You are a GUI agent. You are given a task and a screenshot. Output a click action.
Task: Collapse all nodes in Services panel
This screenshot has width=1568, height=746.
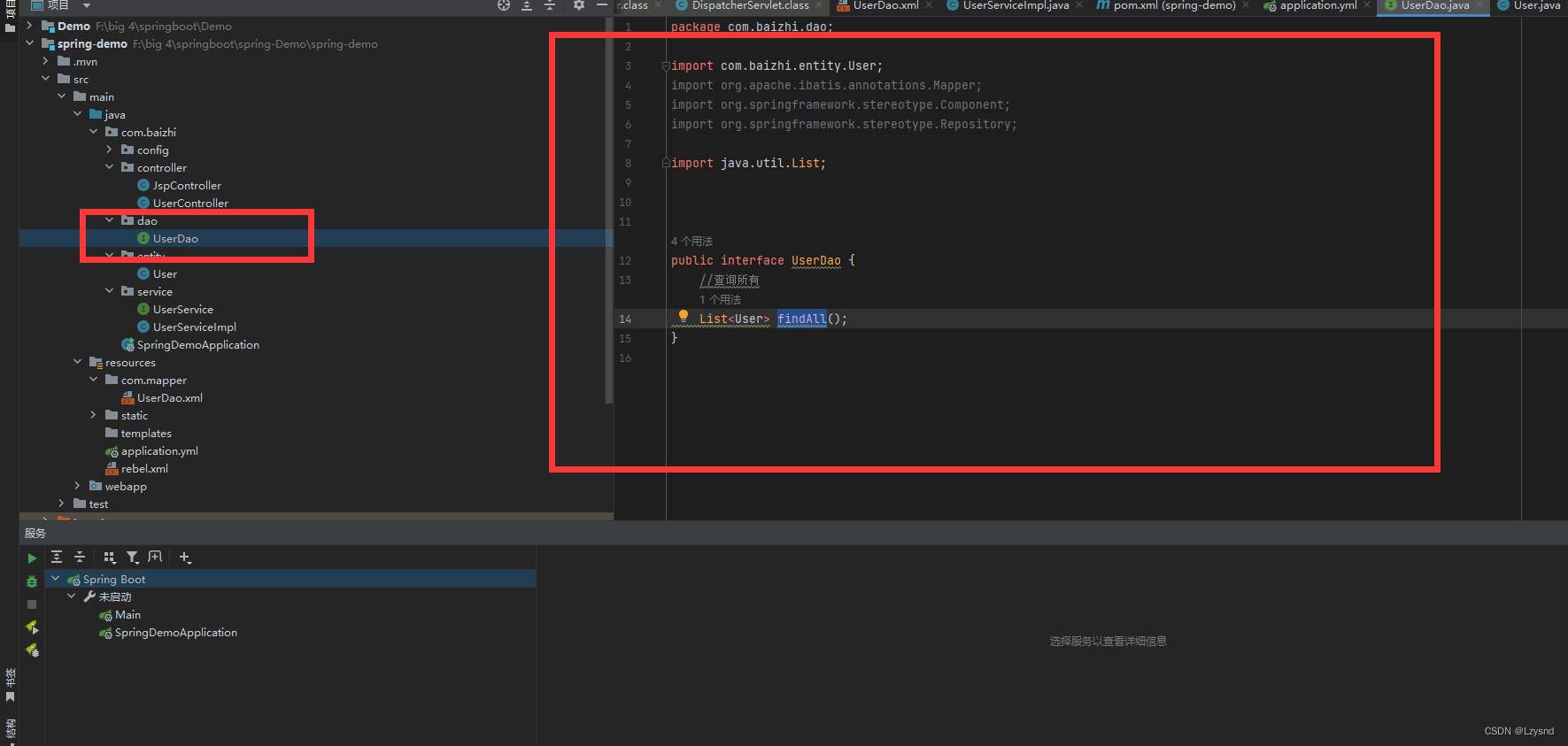80,557
